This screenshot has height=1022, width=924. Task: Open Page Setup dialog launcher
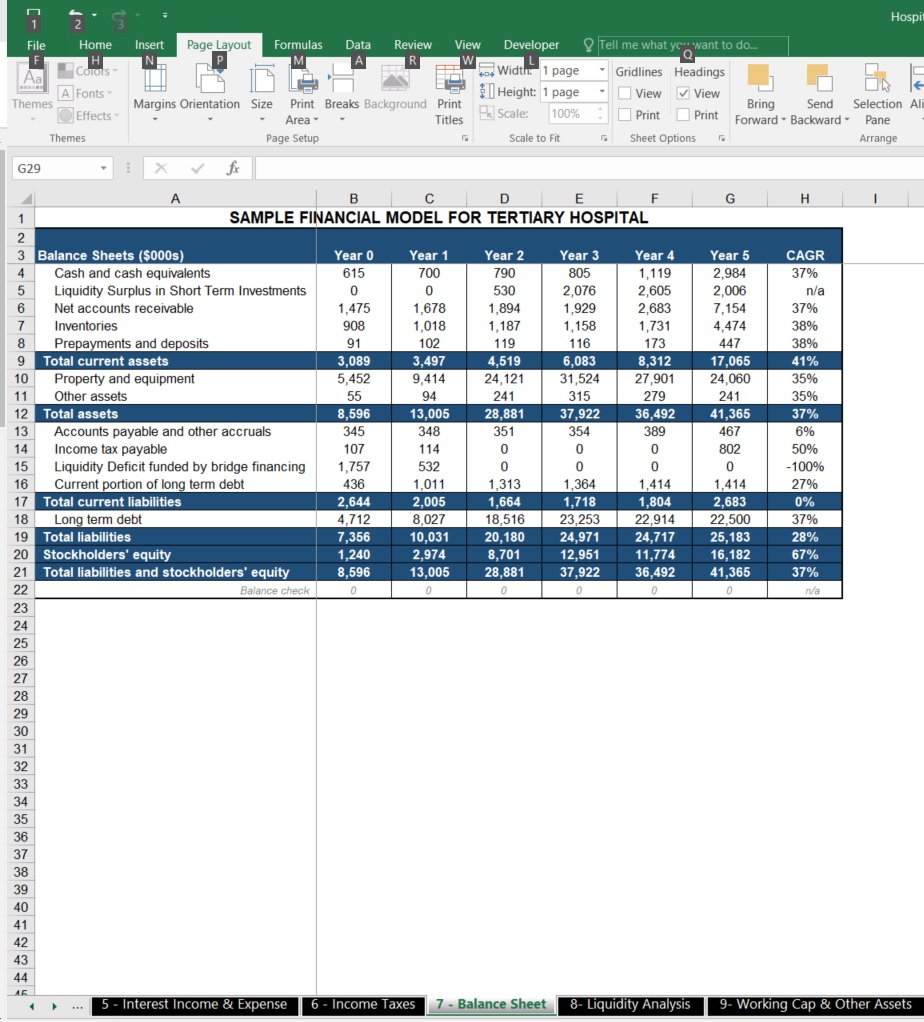coord(465,138)
